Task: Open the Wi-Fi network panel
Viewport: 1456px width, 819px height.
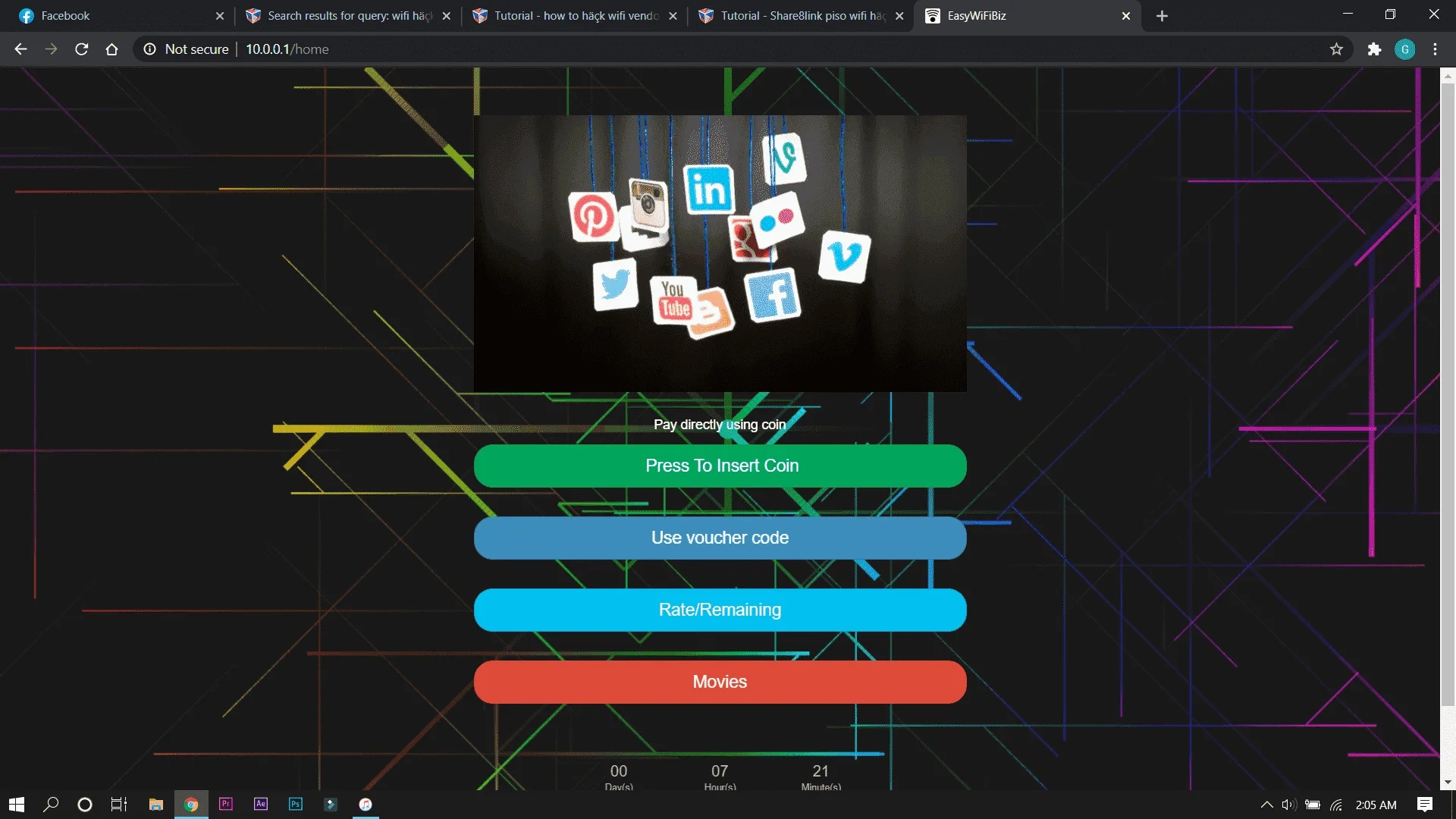Action: [1336, 805]
